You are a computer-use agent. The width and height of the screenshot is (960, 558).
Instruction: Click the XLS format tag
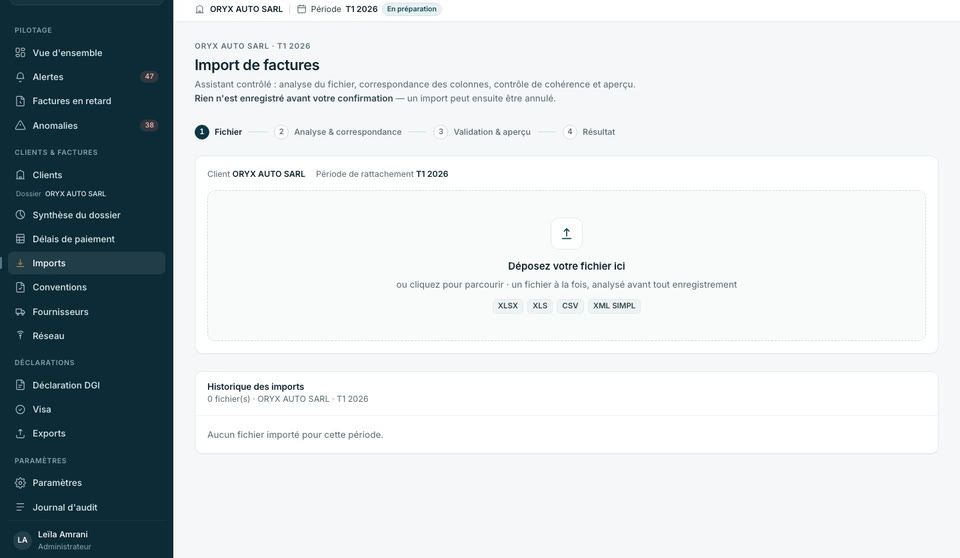click(540, 306)
